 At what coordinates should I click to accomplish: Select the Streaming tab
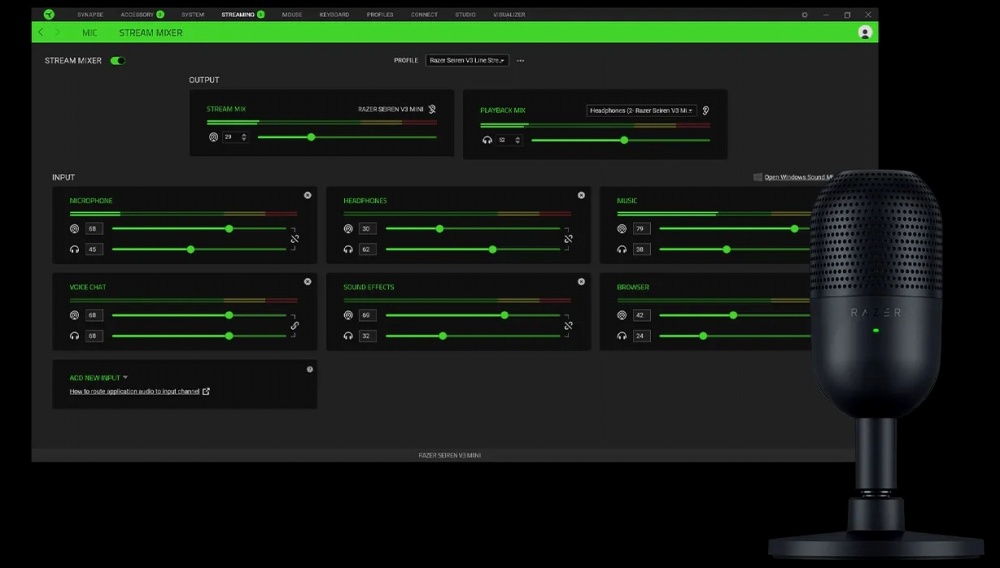pyautogui.click(x=238, y=14)
